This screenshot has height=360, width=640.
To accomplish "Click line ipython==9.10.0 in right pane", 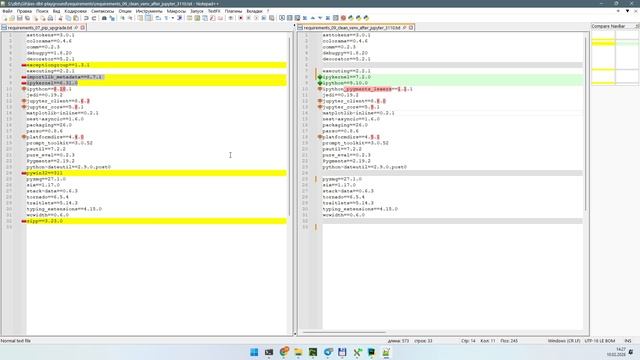I will (x=453, y=83).
